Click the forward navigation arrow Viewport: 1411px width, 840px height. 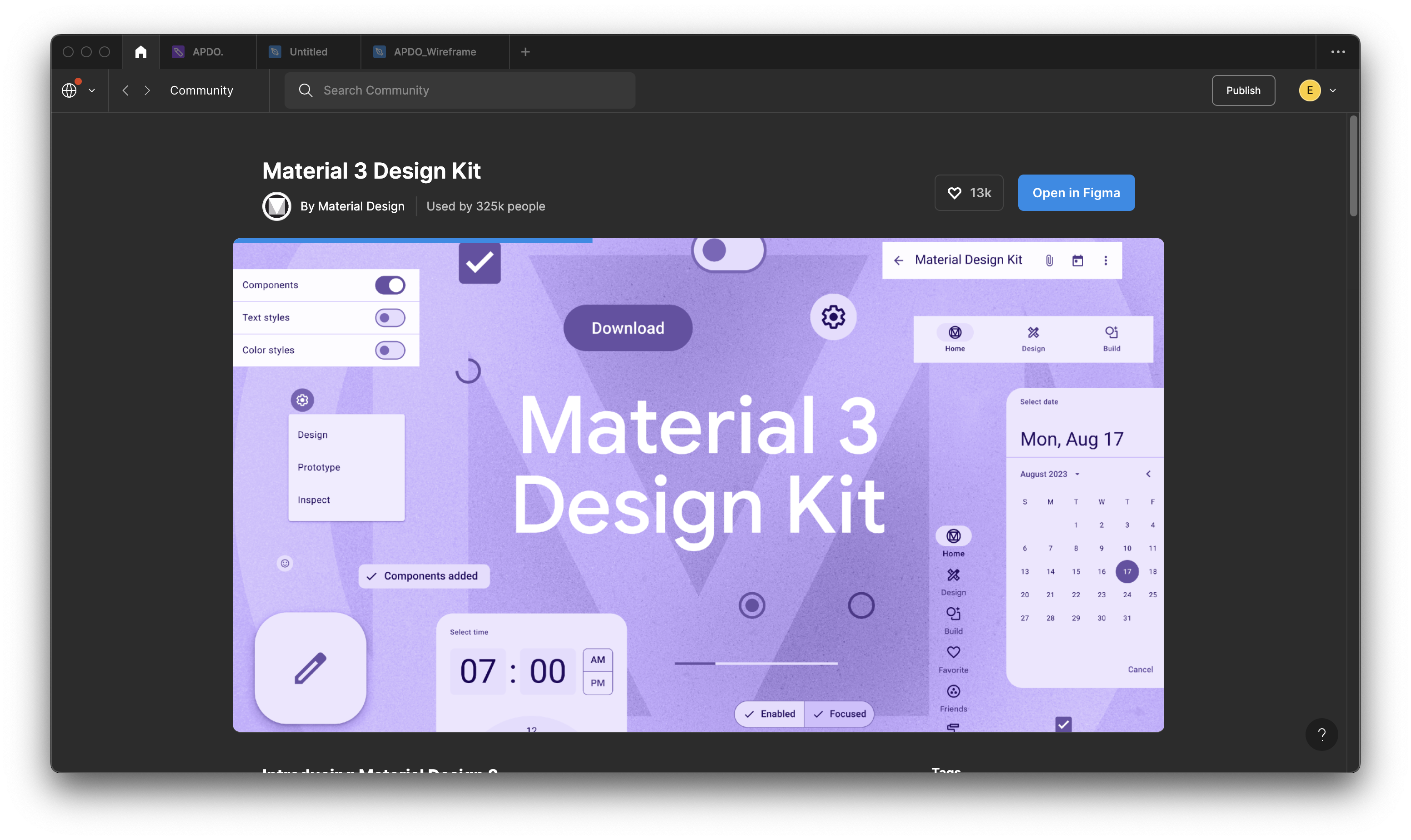[x=147, y=90]
